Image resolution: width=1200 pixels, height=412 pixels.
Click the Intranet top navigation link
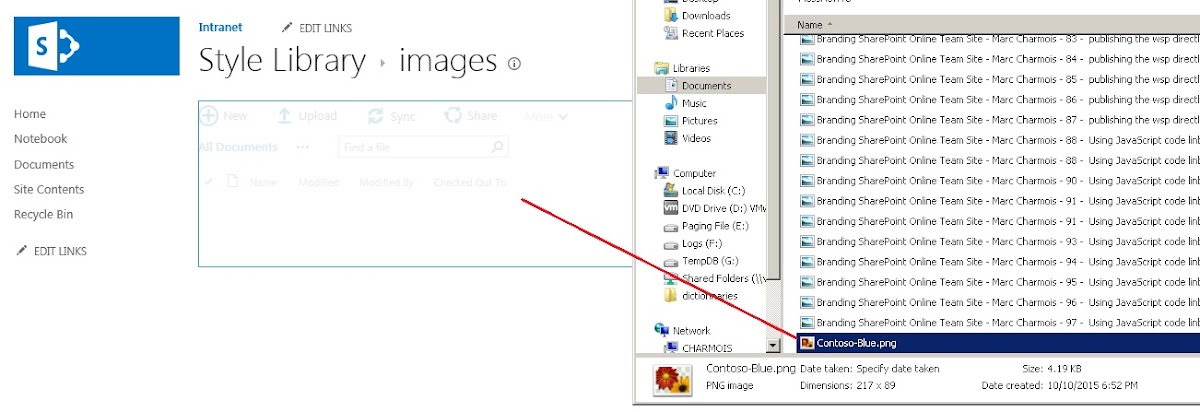tap(220, 27)
